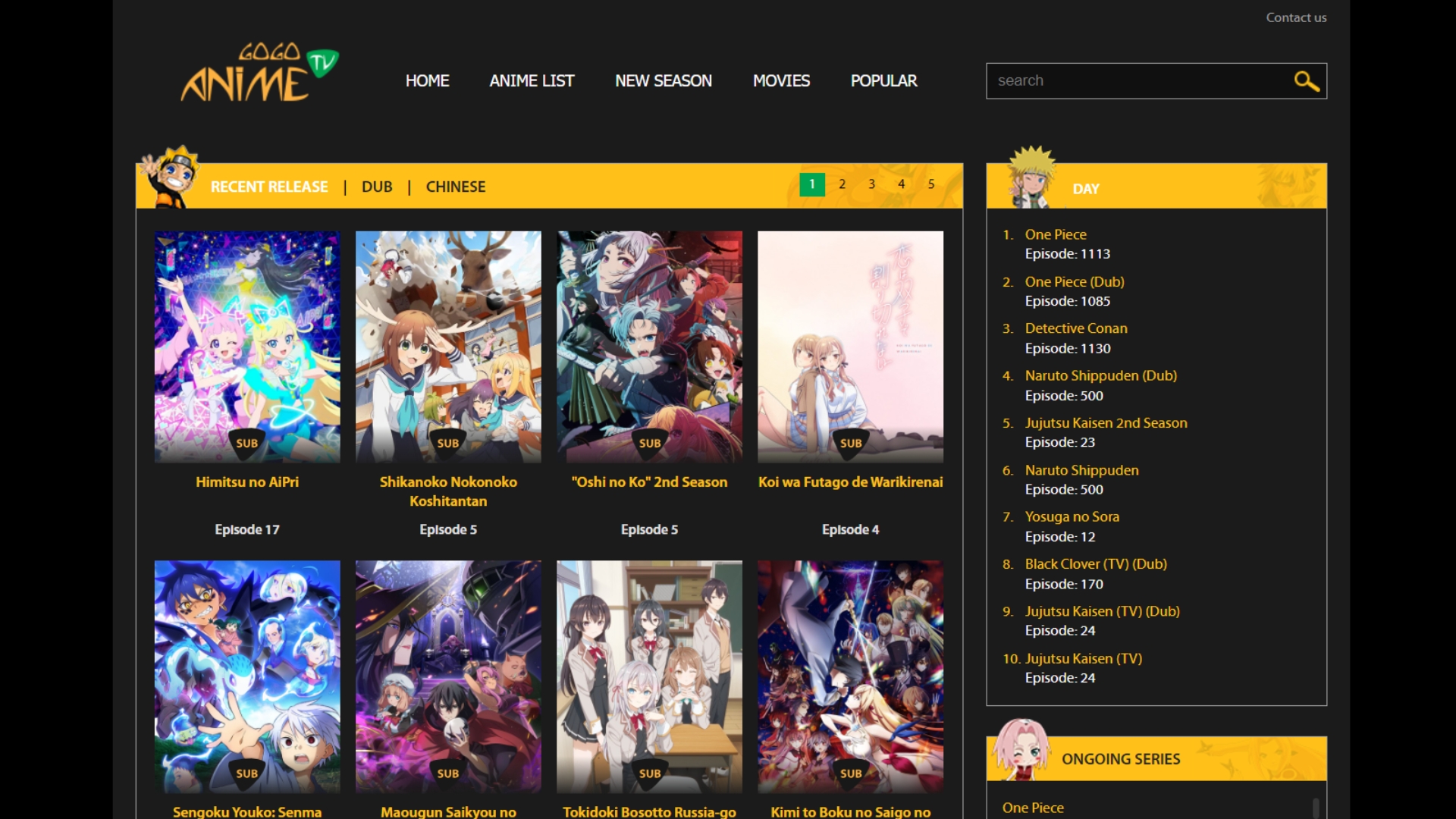Select page 1 in pagination
Viewport: 1456px width, 819px height.
click(x=812, y=184)
